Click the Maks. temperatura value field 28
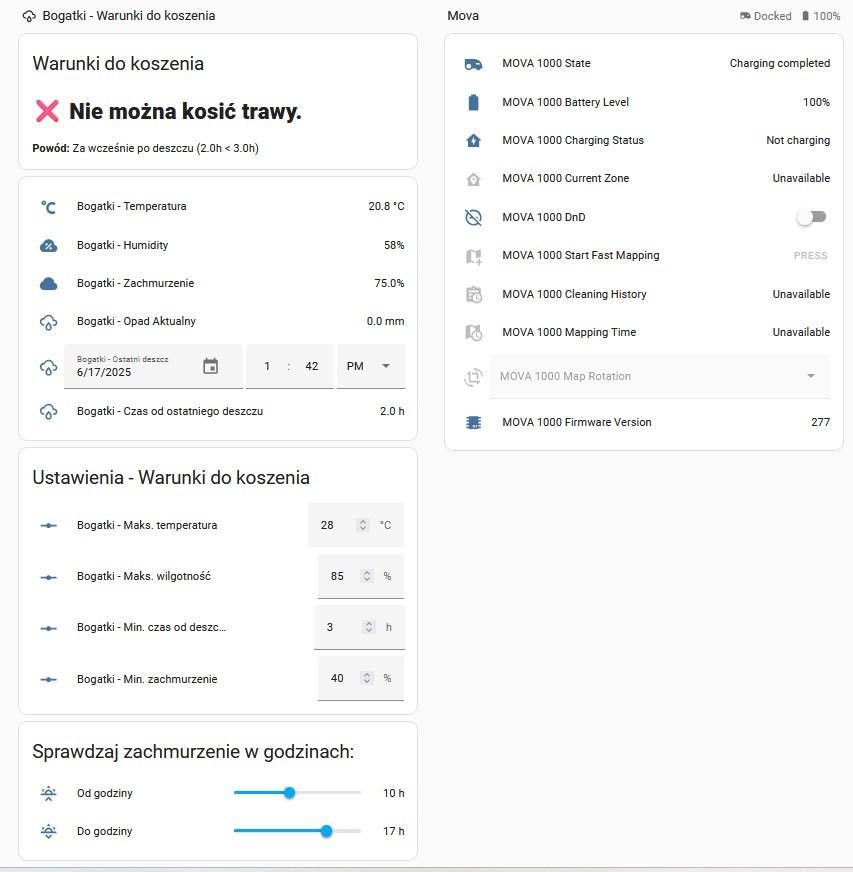 [x=356, y=526]
